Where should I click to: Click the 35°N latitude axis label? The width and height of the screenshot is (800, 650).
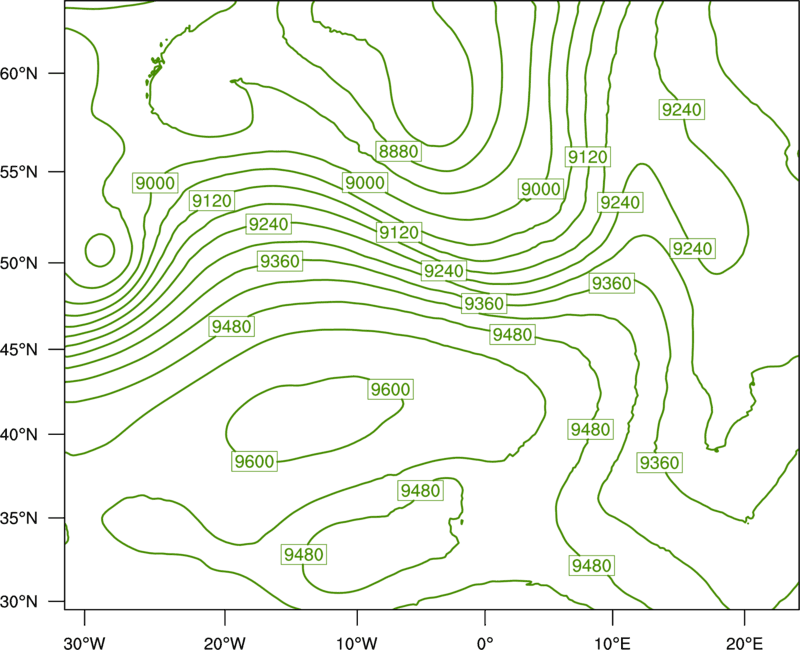[x=19, y=518]
